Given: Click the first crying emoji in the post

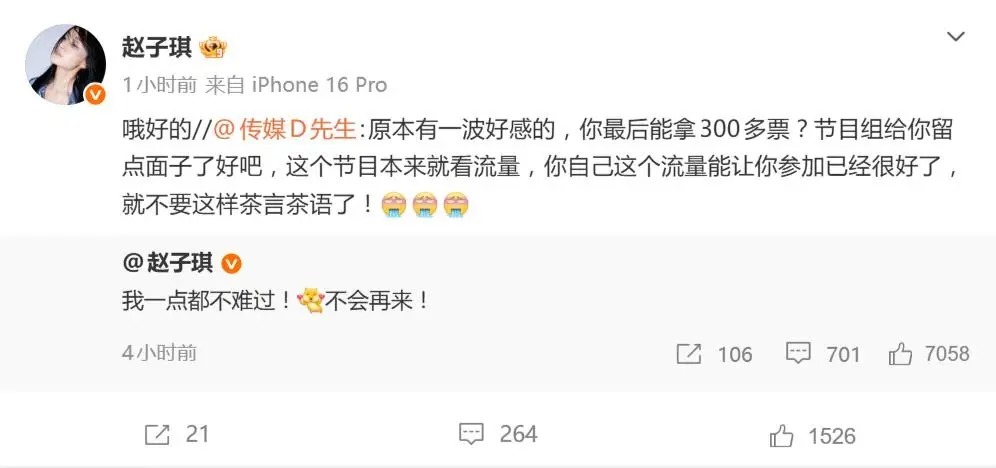Looking at the screenshot, I should (393, 206).
